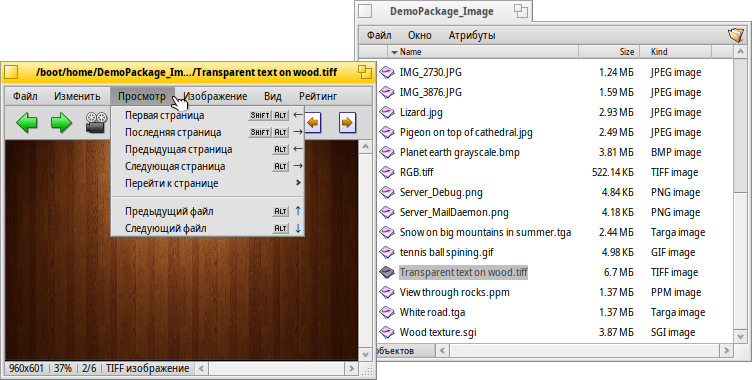Click the resize corner of the image viewer window
Screen dimensions: 752x380
pyautogui.click(x=367, y=369)
